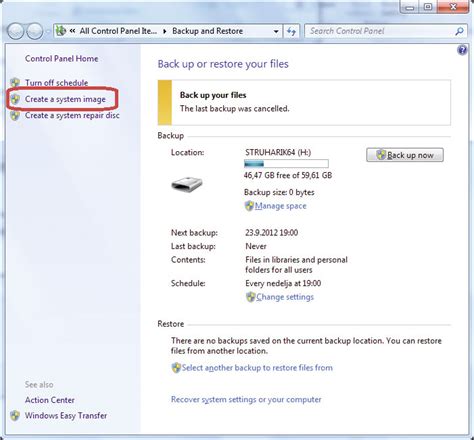The width and height of the screenshot is (474, 440).
Task: Click Turn off schedule link
Action: (57, 83)
